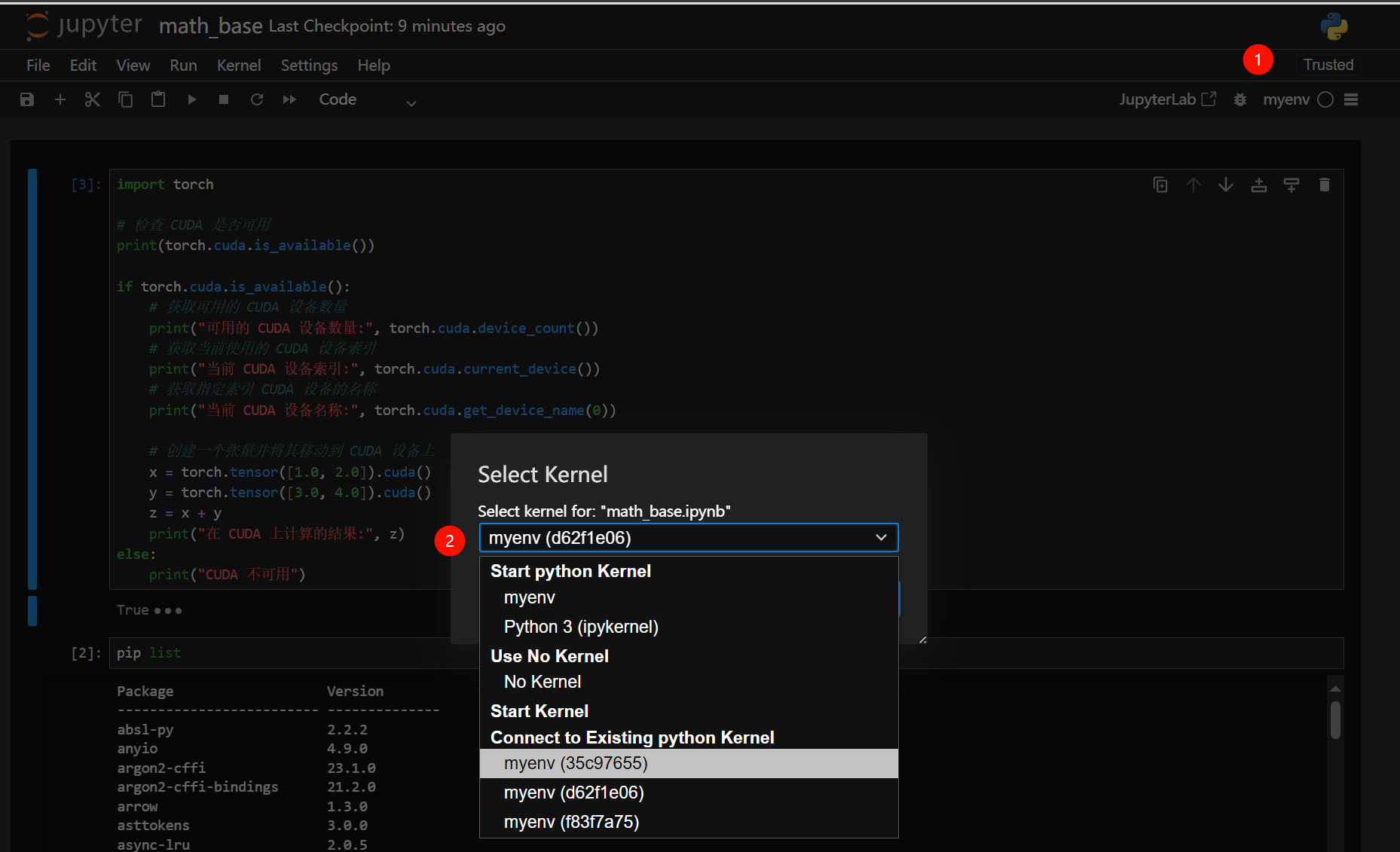Click the arrow package row
Image resolution: width=1400 pixels, height=852 pixels.
243,807
